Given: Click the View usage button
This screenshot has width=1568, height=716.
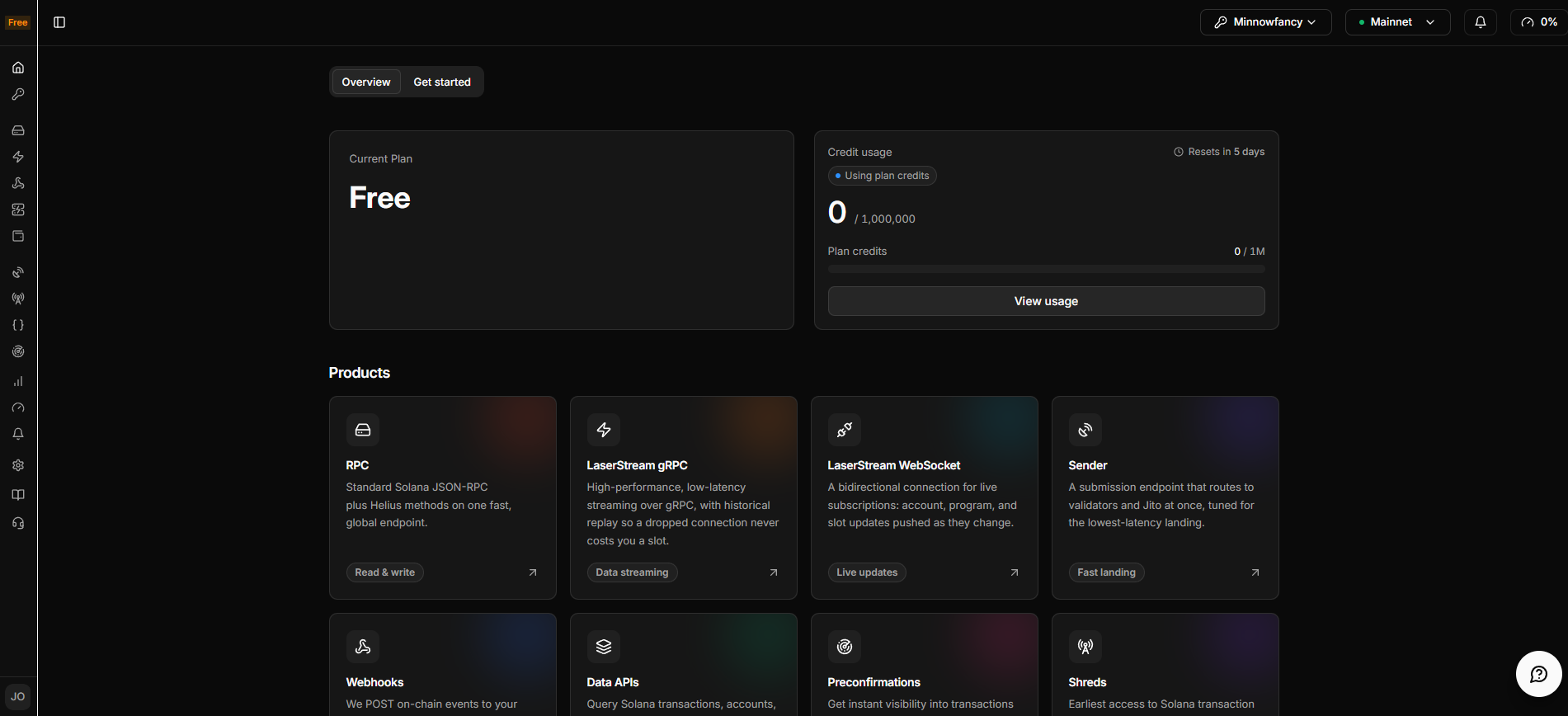Looking at the screenshot, I should [1046, 301].
